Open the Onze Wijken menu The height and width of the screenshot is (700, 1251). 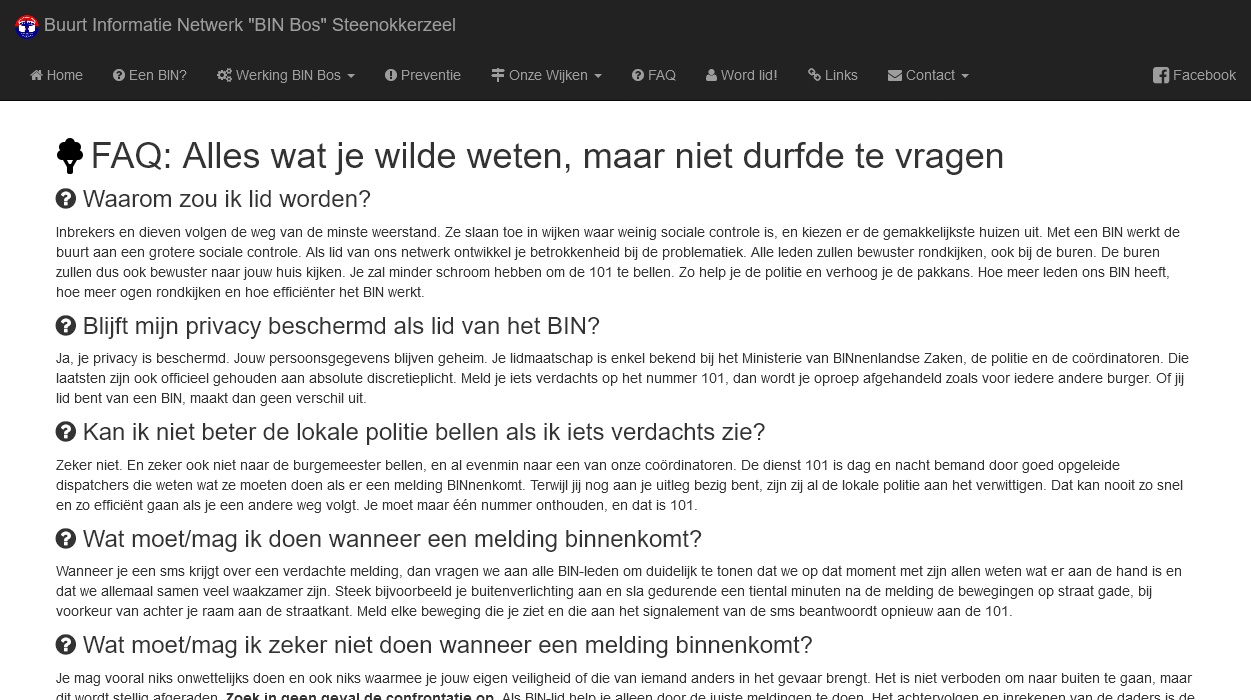[546, 75]
